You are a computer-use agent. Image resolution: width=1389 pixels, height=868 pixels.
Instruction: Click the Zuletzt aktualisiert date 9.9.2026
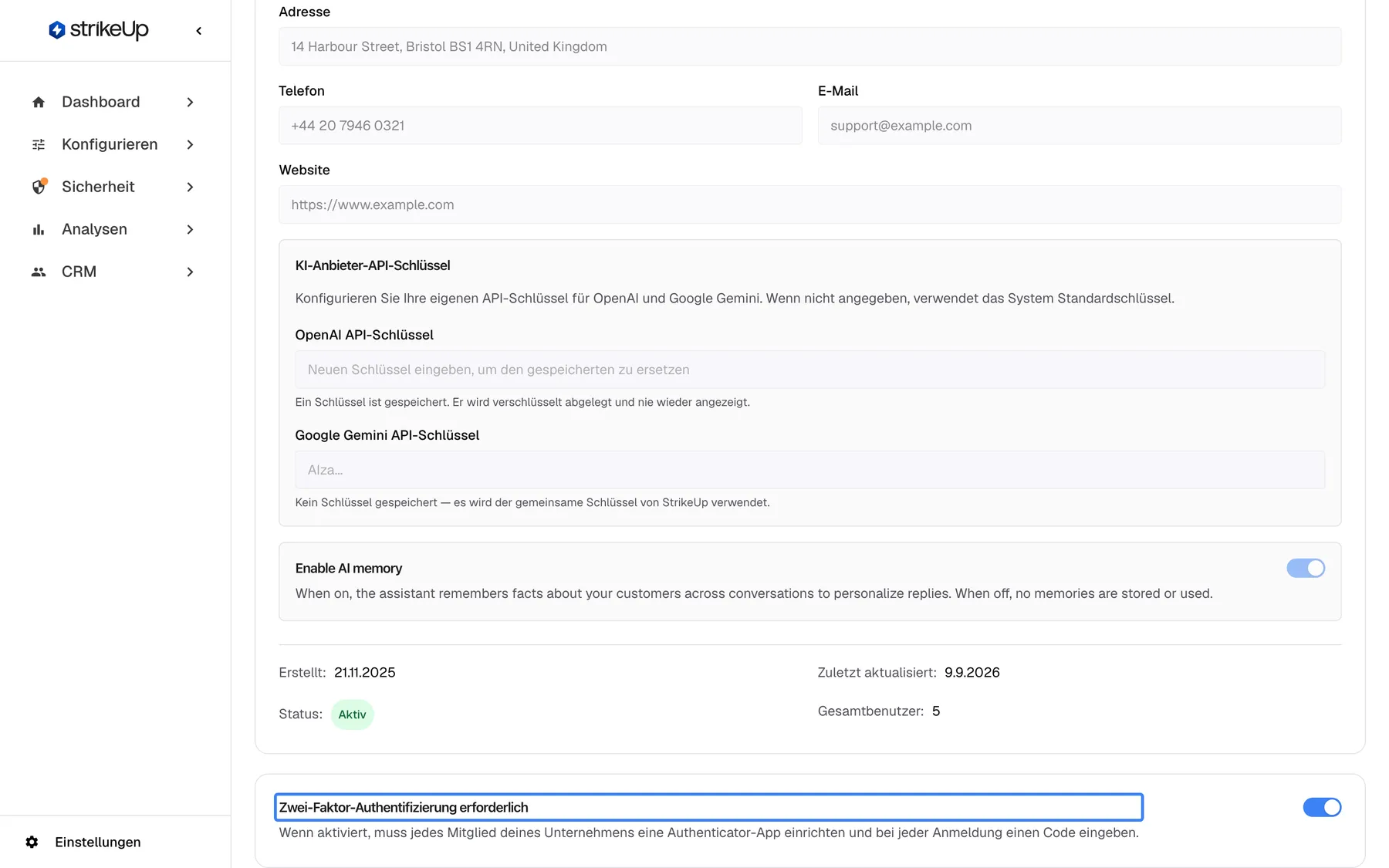972,673
